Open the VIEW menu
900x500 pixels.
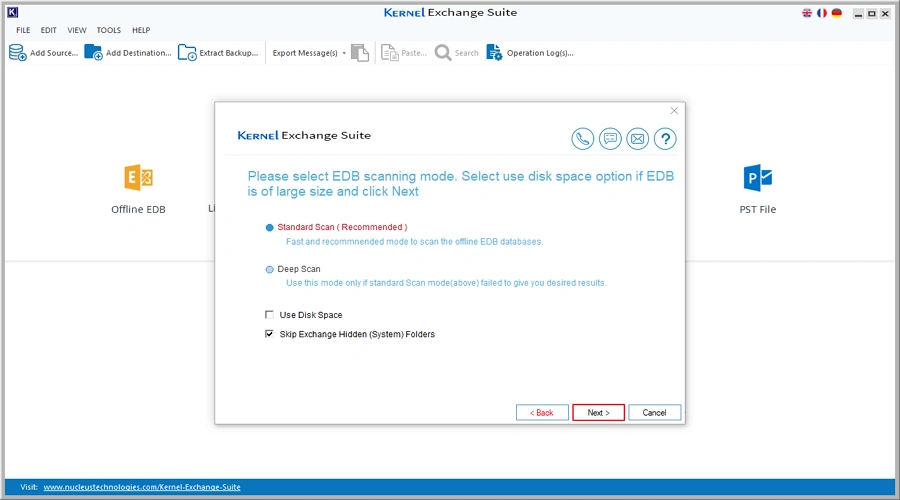click(77, 30)
